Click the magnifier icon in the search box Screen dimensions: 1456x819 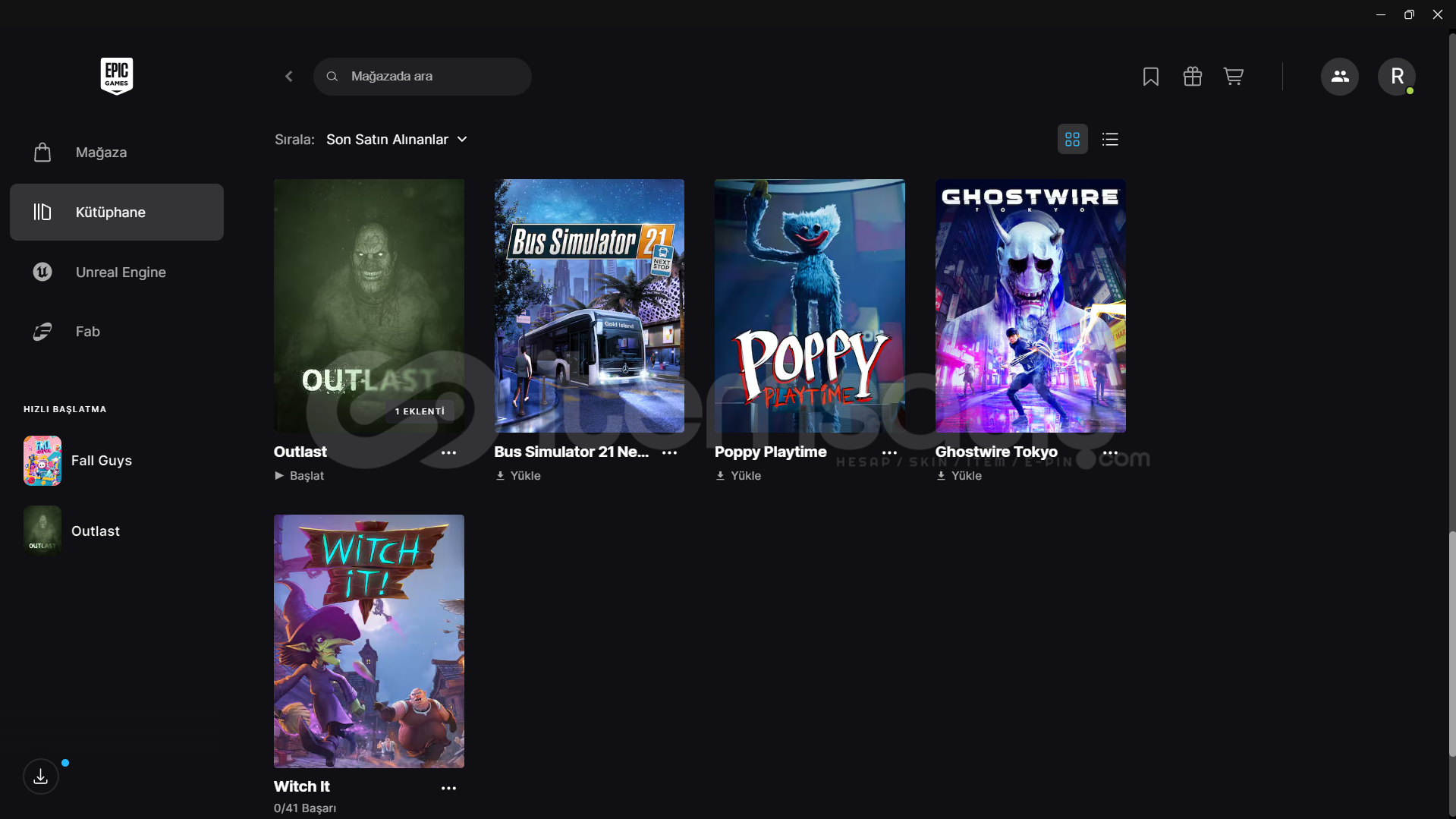tap(332, 77)
